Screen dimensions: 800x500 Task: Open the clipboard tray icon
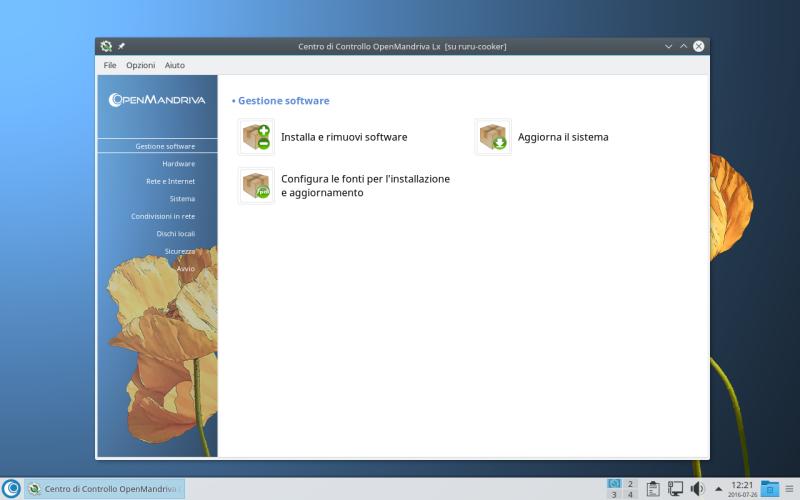653,489
